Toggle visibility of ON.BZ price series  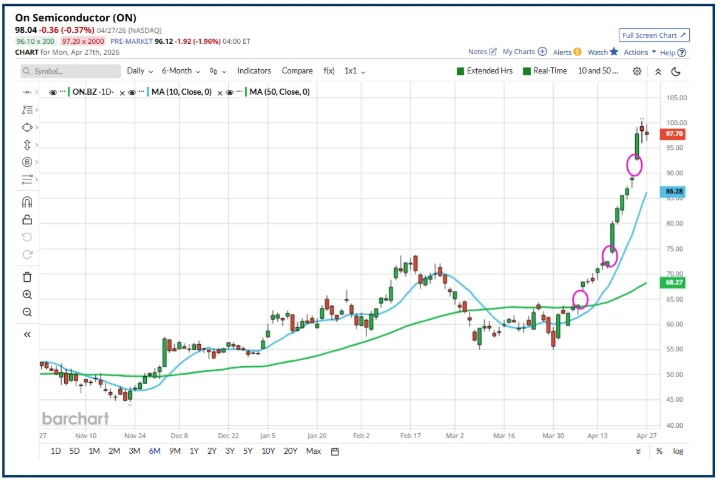pyautogui.click(x=53, y=92)
